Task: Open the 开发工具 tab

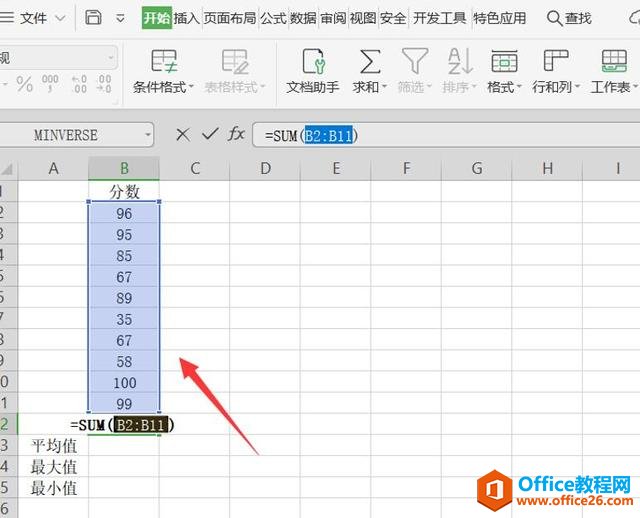Action: [440, 18]
